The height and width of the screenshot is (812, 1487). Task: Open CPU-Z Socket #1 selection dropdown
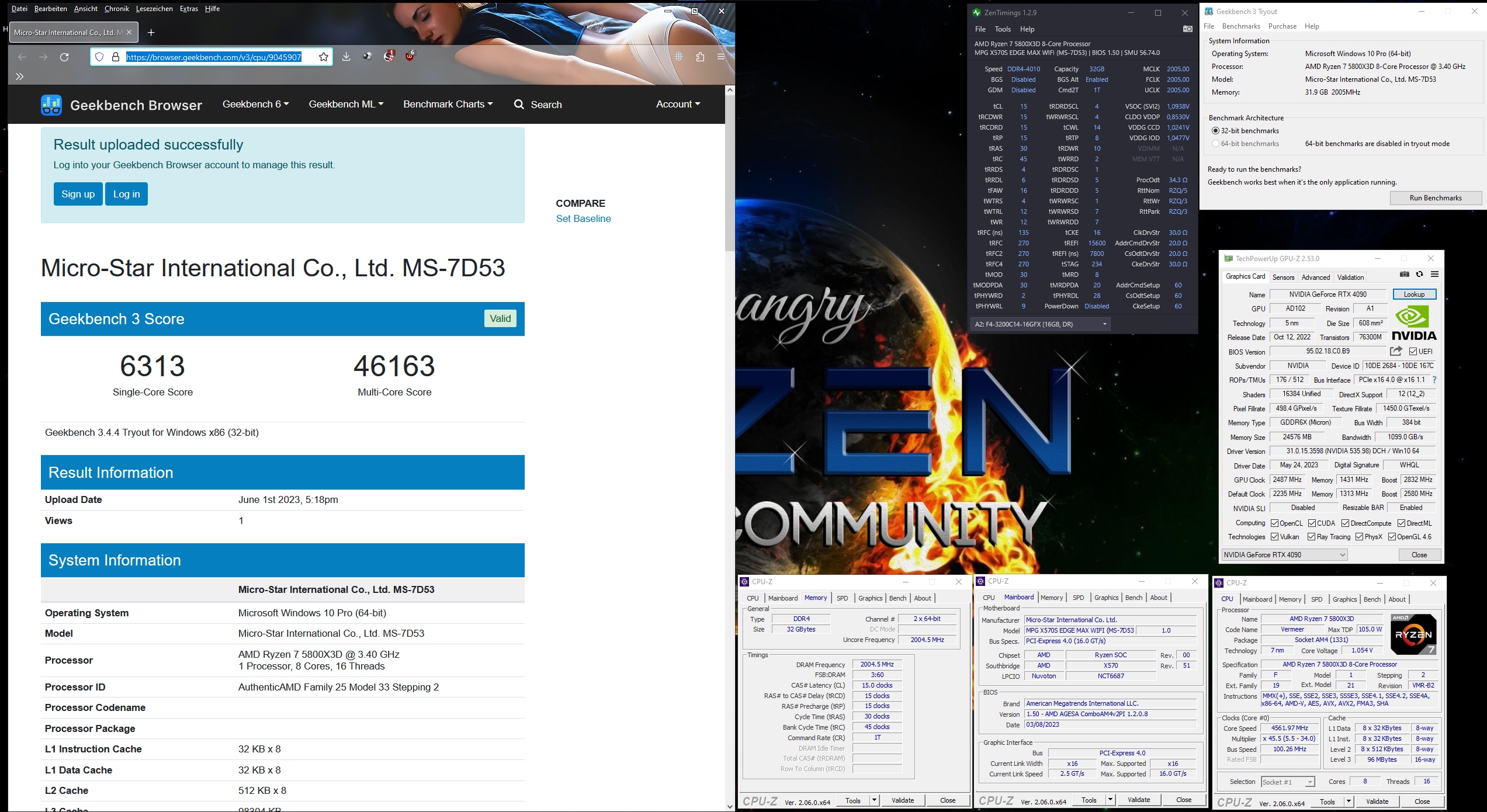1287,782
